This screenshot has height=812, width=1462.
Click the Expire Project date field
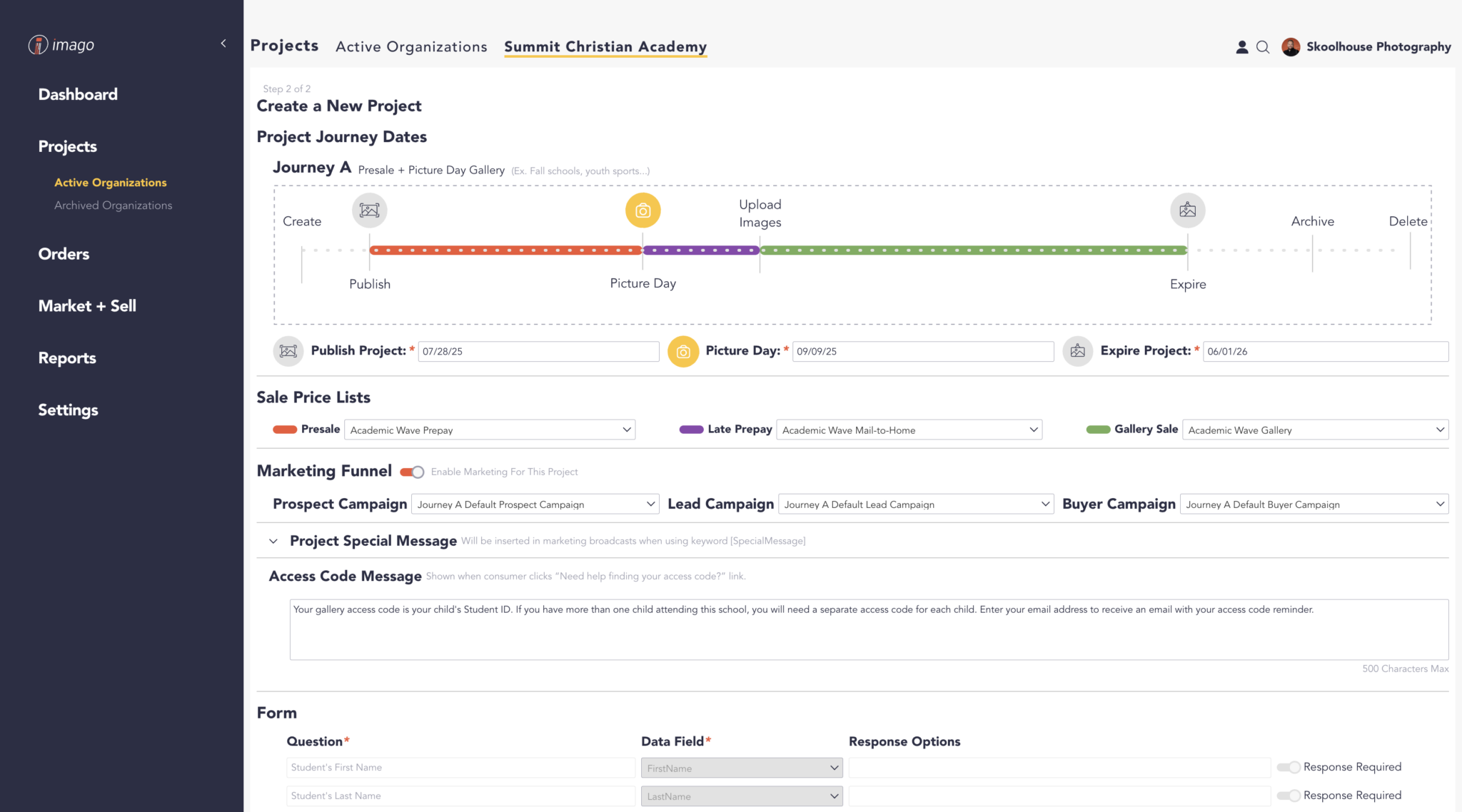click(x=1325, y=351)
